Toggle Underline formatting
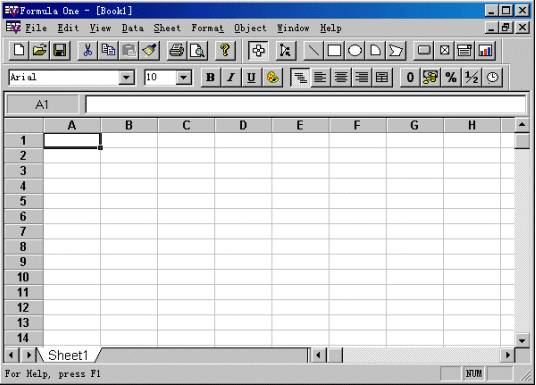 click(x=252, y=77)
